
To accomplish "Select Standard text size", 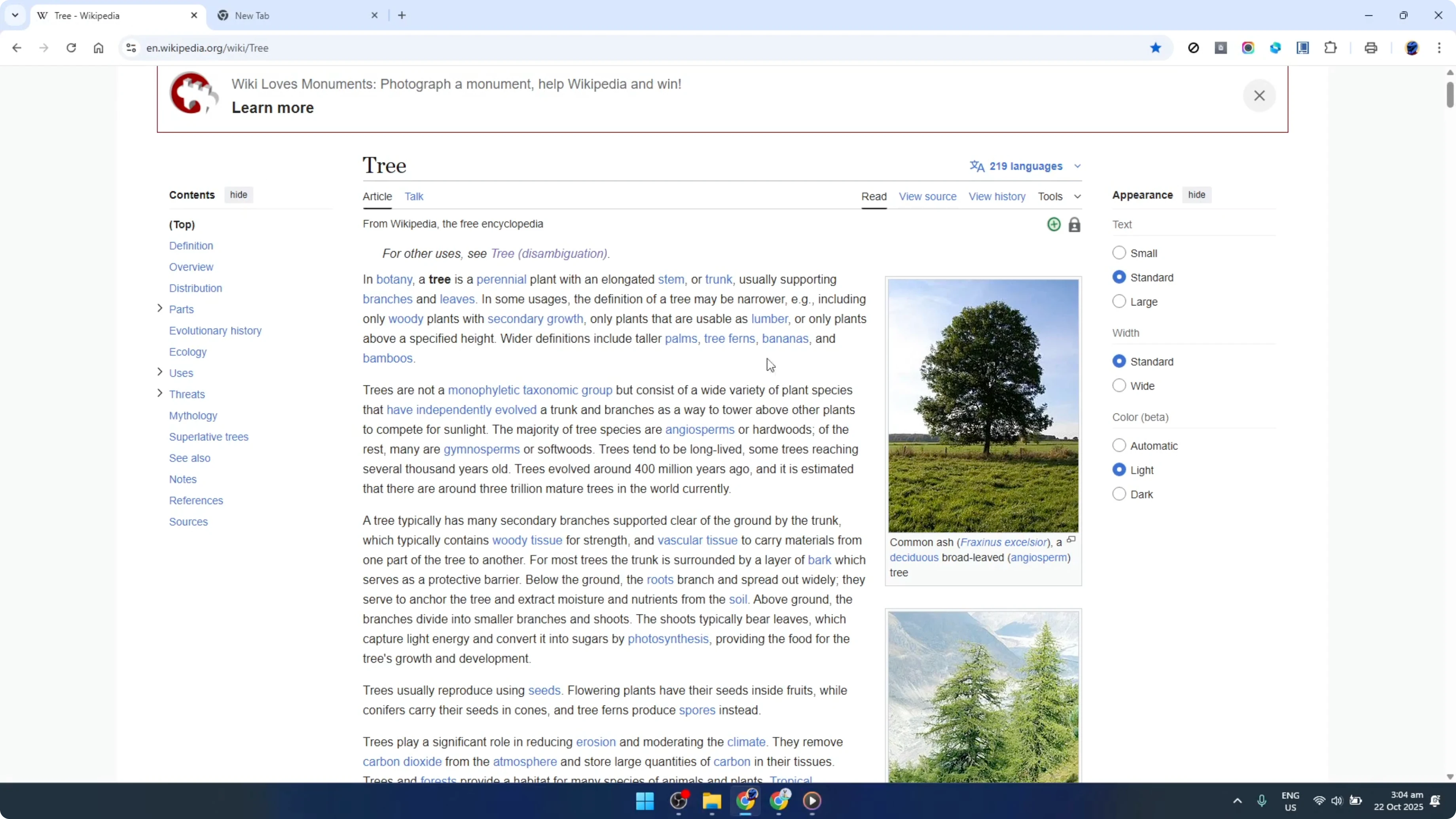I will click(x=1119, y=277).
